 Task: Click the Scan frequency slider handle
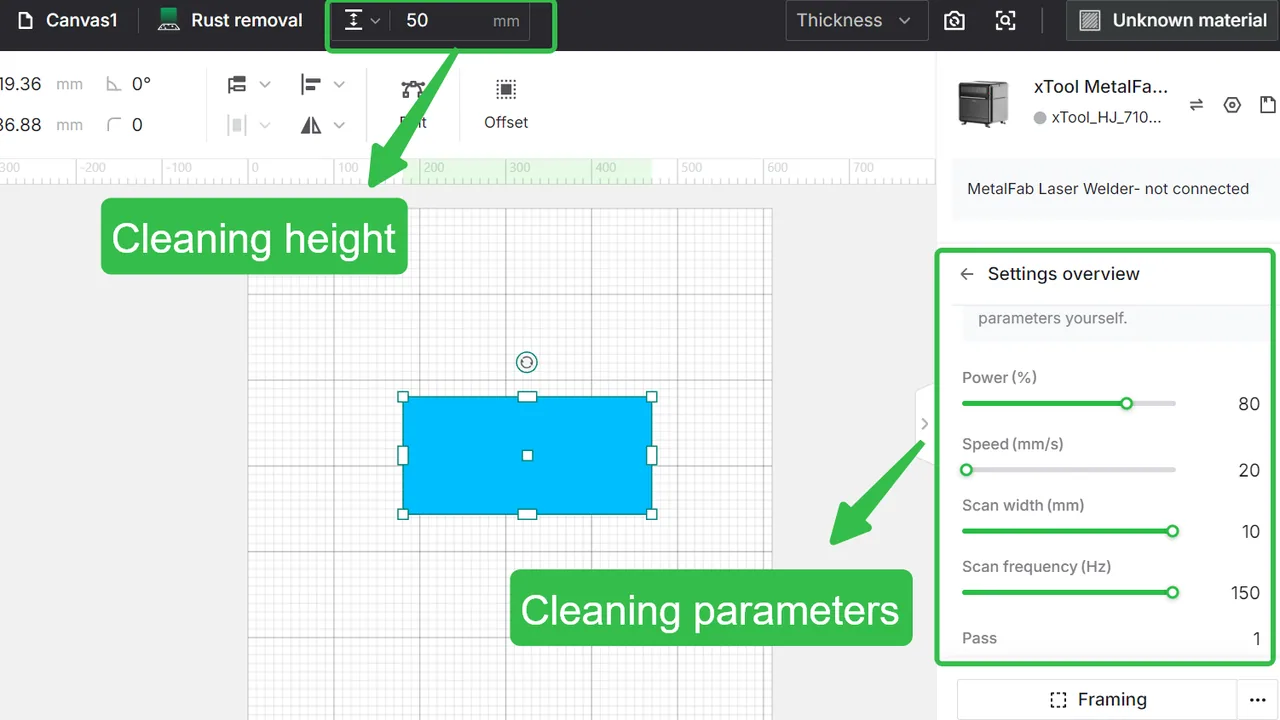[x=1173, y=592]
